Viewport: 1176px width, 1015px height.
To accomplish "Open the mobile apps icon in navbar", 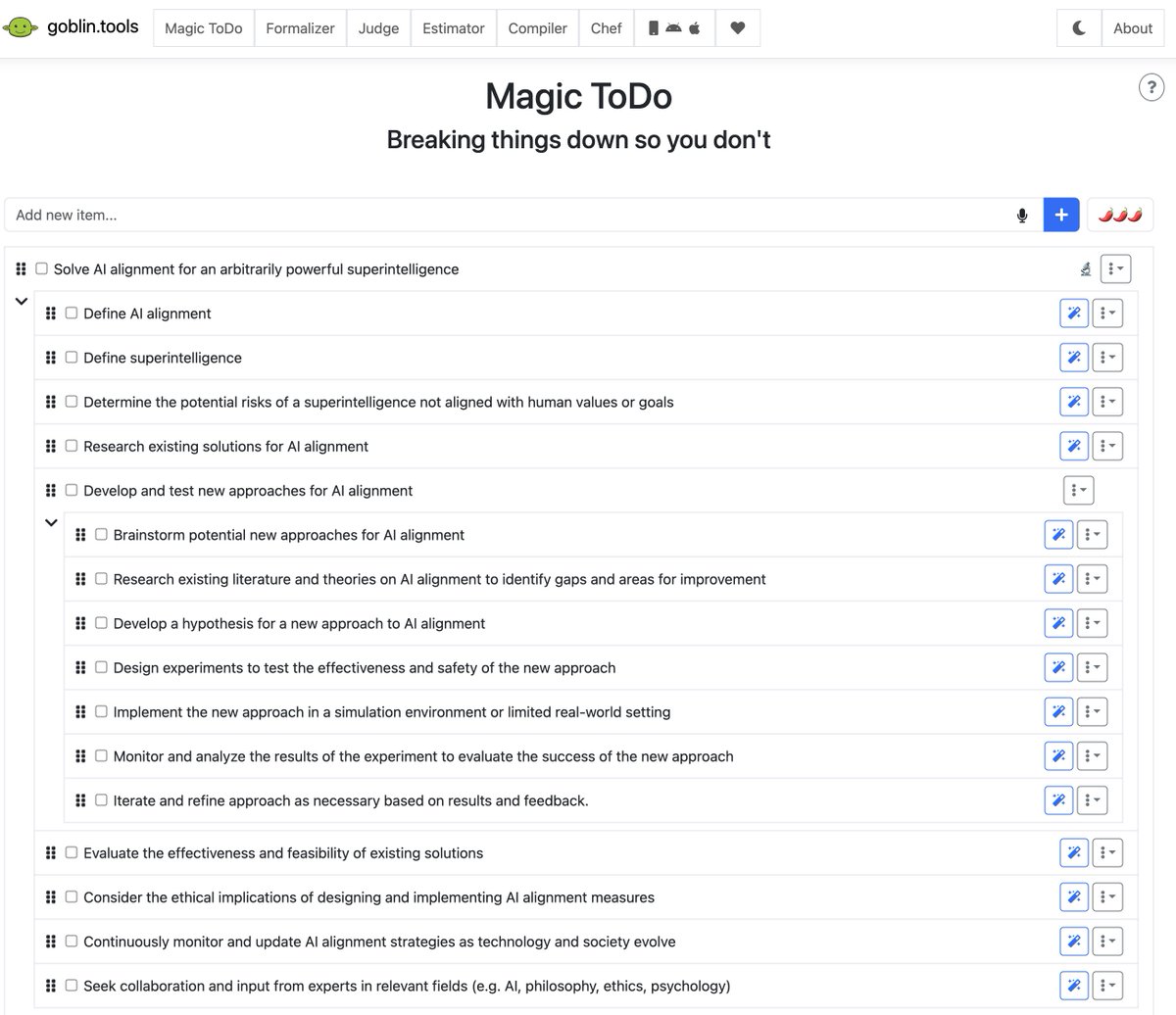I will tap(675, 28).
